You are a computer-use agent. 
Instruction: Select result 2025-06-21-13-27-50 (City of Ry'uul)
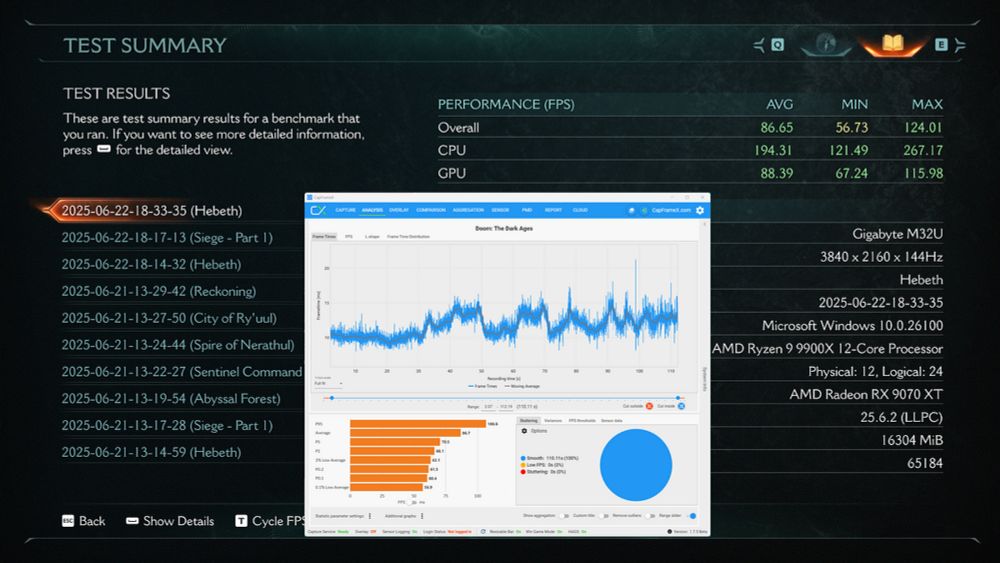(x=169, y=318)
